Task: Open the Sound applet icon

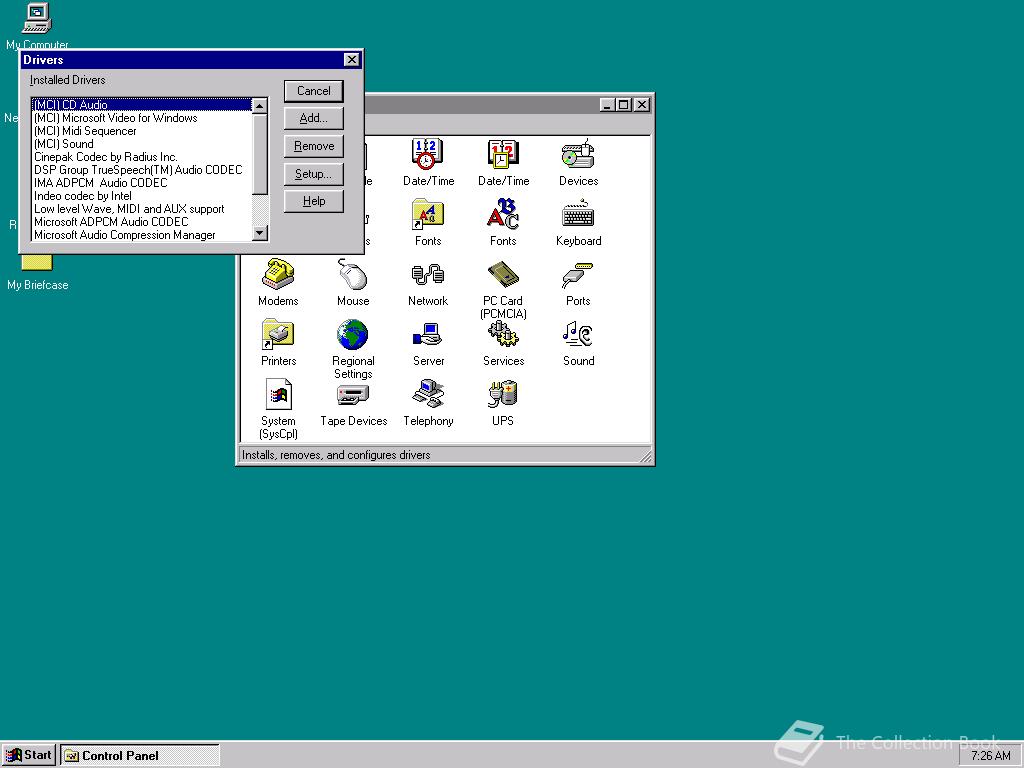Action: pyautogui.click(x=578, y=334)
